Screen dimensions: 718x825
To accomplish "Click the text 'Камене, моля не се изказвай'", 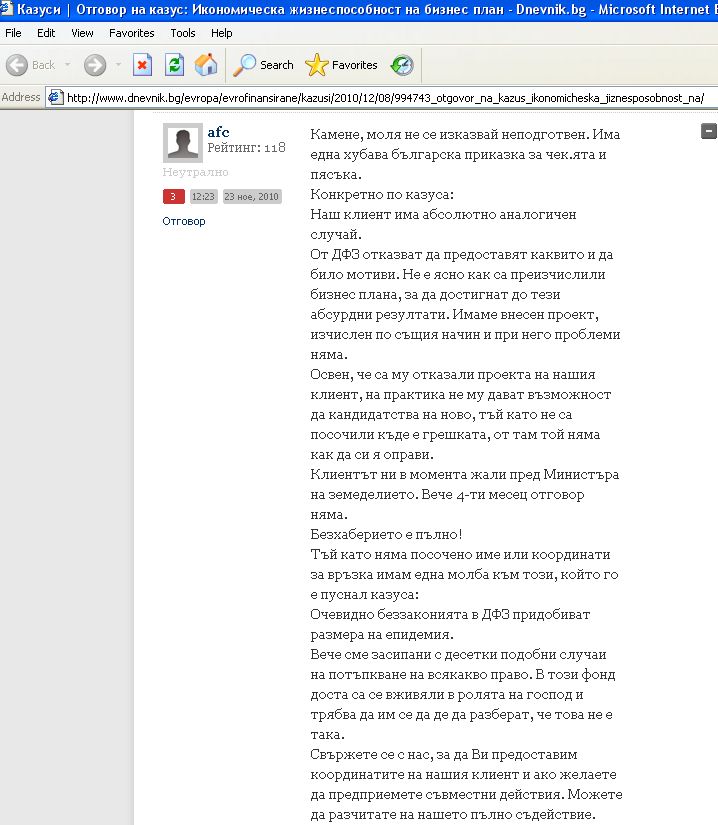I will [404, 135].
